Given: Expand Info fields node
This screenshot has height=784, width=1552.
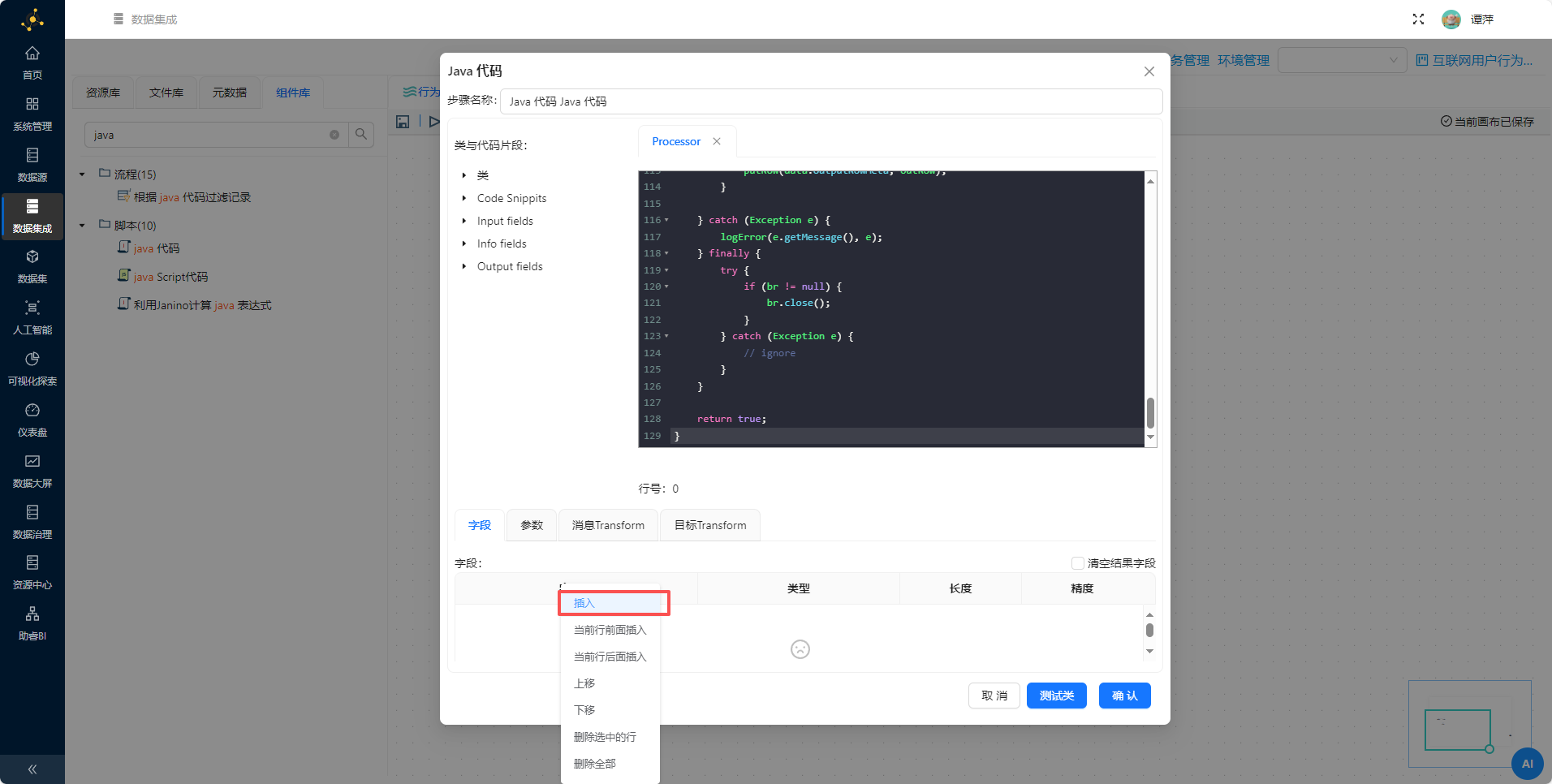Looking at the screenshot, I should click(464, 243).
